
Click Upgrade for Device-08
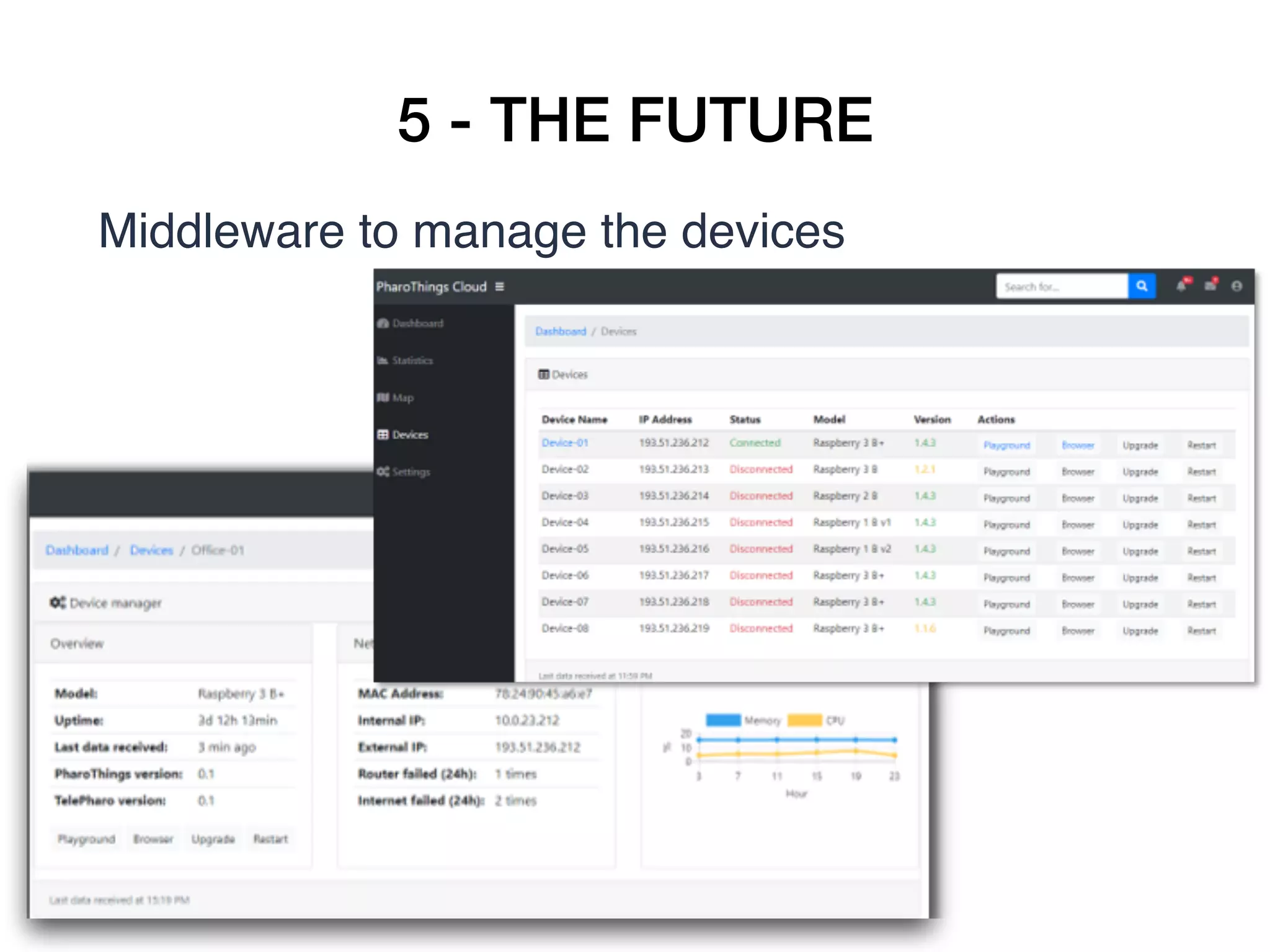1140,631
